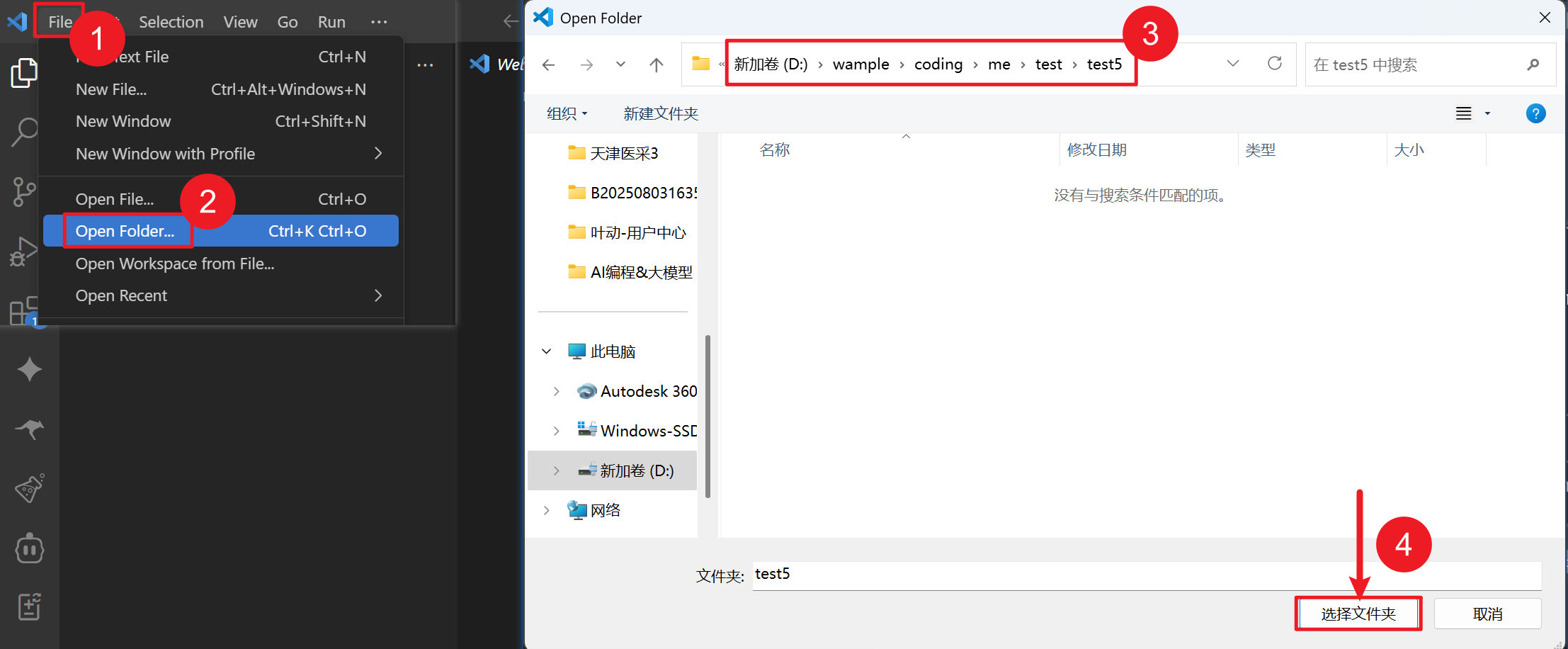Open the Explorer view in activity bar
The image size is (1568, 649).
23,73
